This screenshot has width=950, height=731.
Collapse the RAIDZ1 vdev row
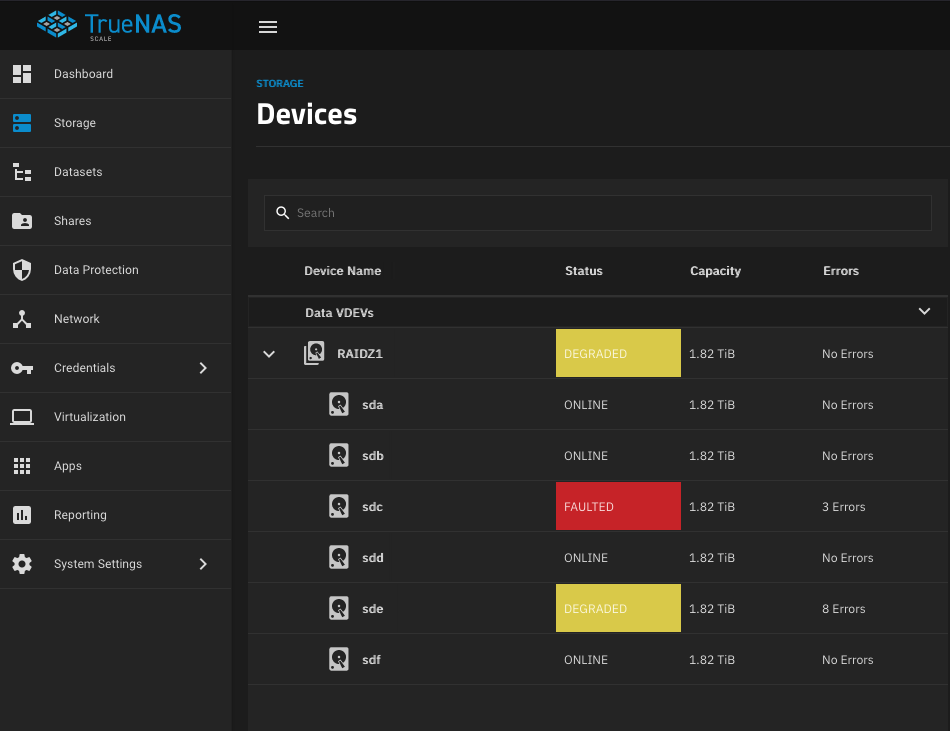click(x=269, y=354)
